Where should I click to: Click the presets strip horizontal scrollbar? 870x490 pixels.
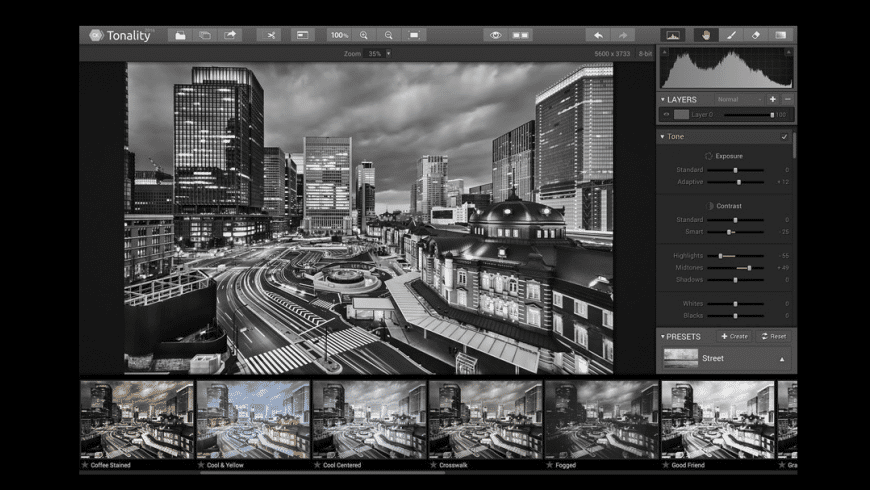pos(322,473)
